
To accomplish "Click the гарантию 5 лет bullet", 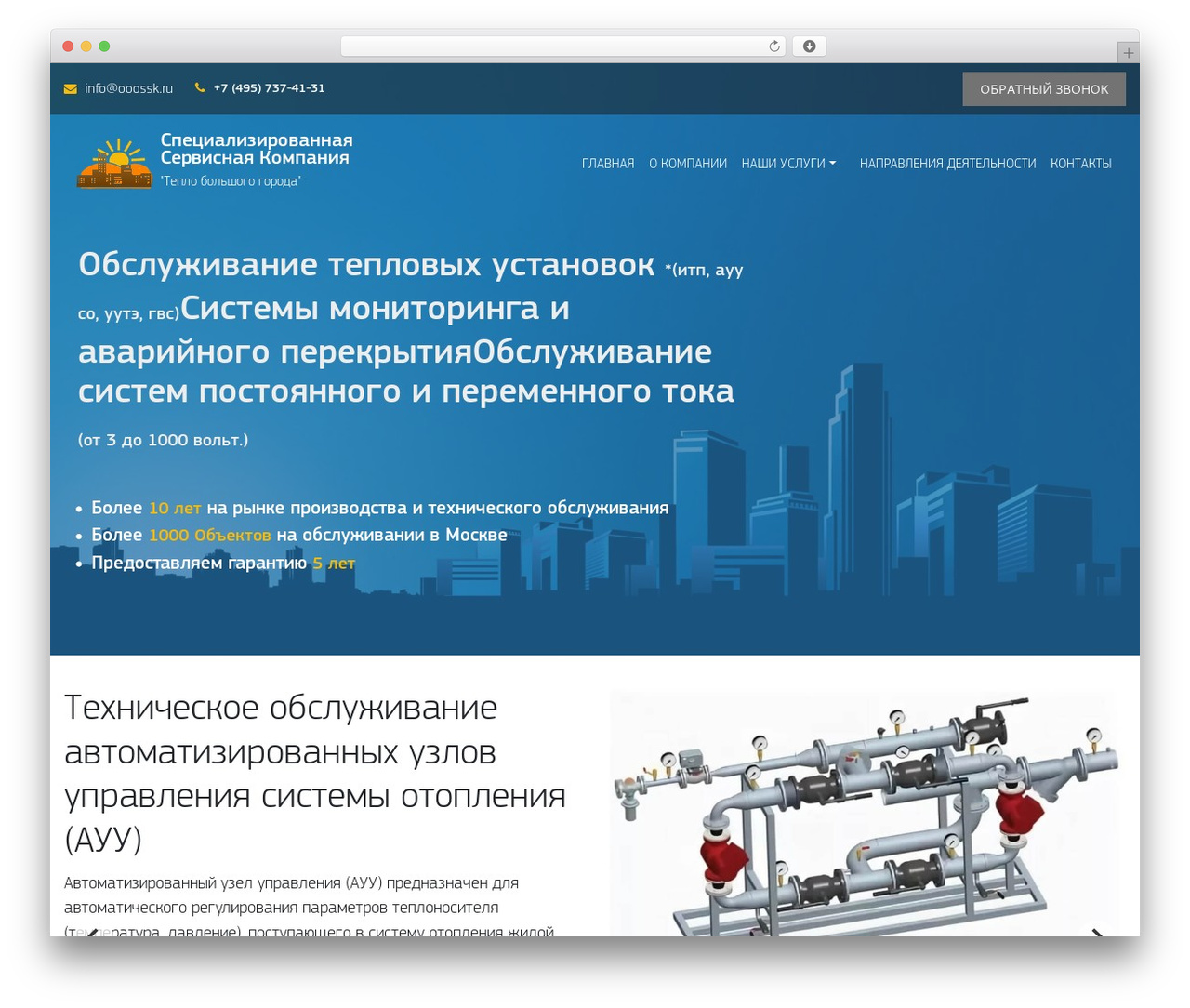I will (x=223, y=563).
